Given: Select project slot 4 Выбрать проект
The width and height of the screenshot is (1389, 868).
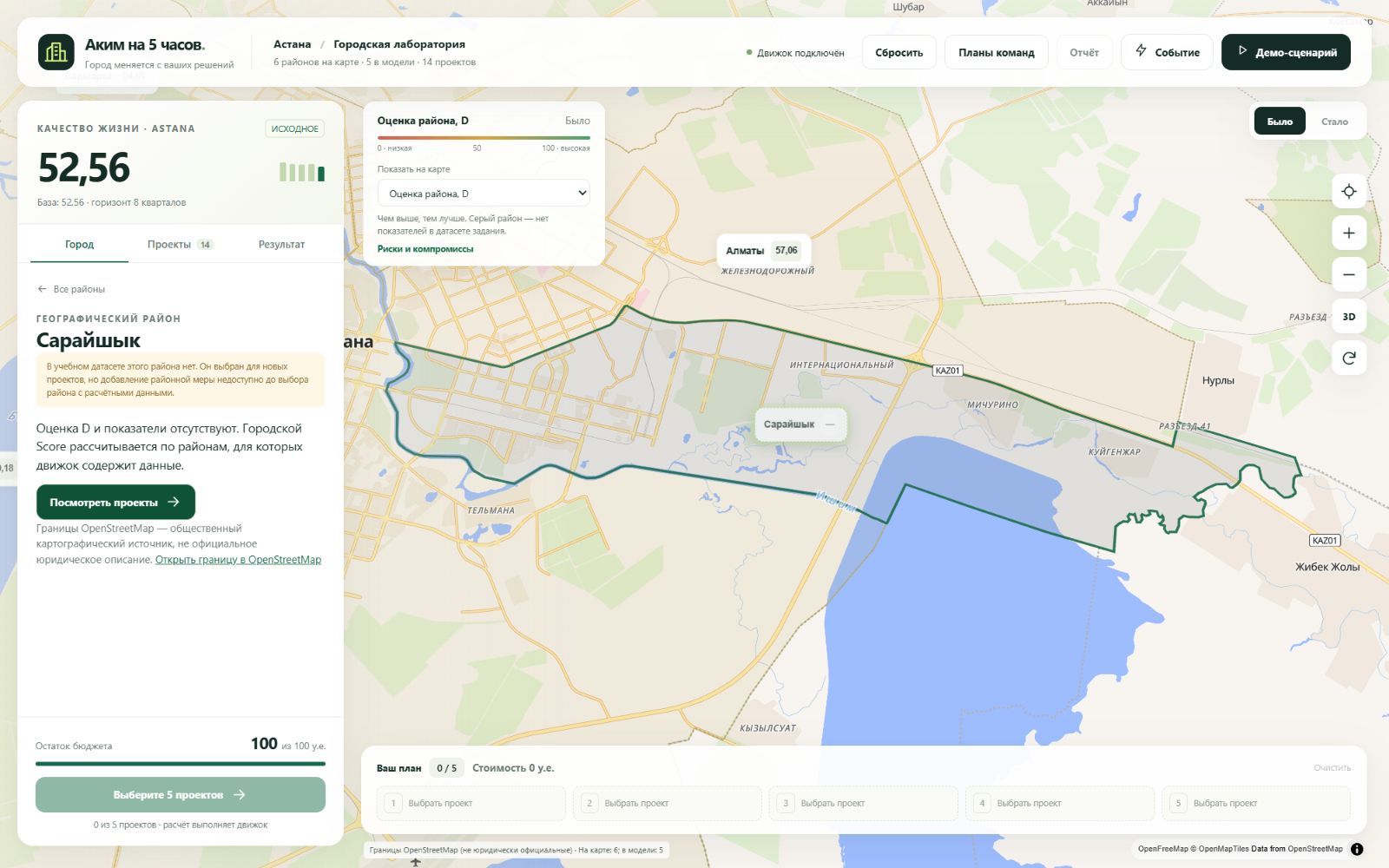Looking at the screenshot, I should (1060, 803).
